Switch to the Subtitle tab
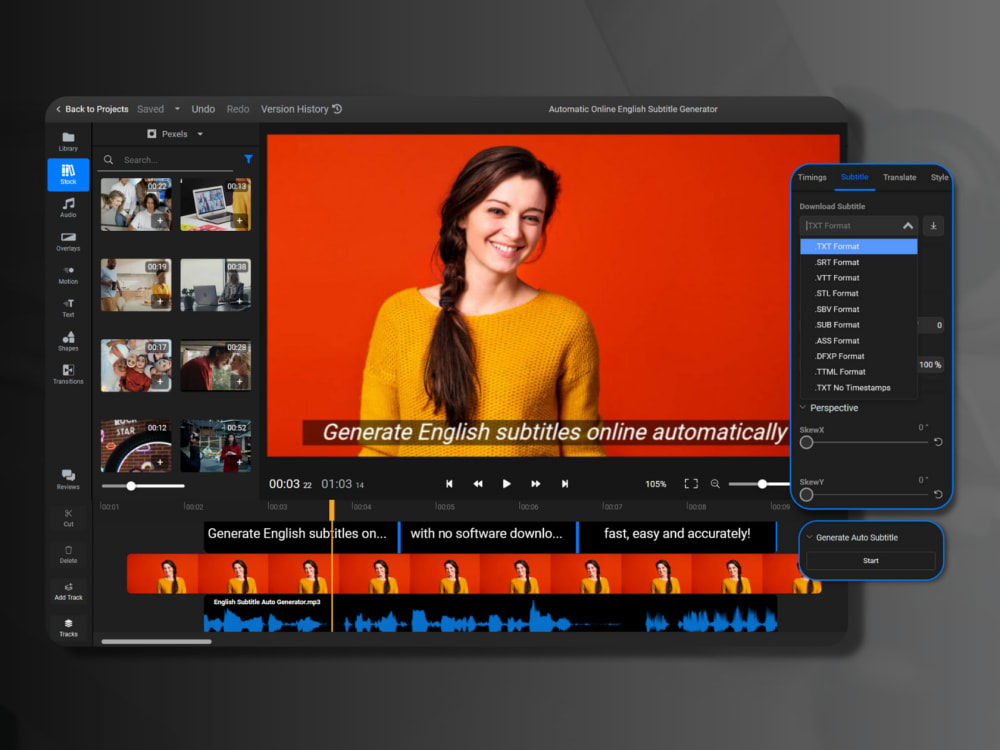Image resolution: width=1000 pixels, height=750 pixels. [x=855, y=177]
